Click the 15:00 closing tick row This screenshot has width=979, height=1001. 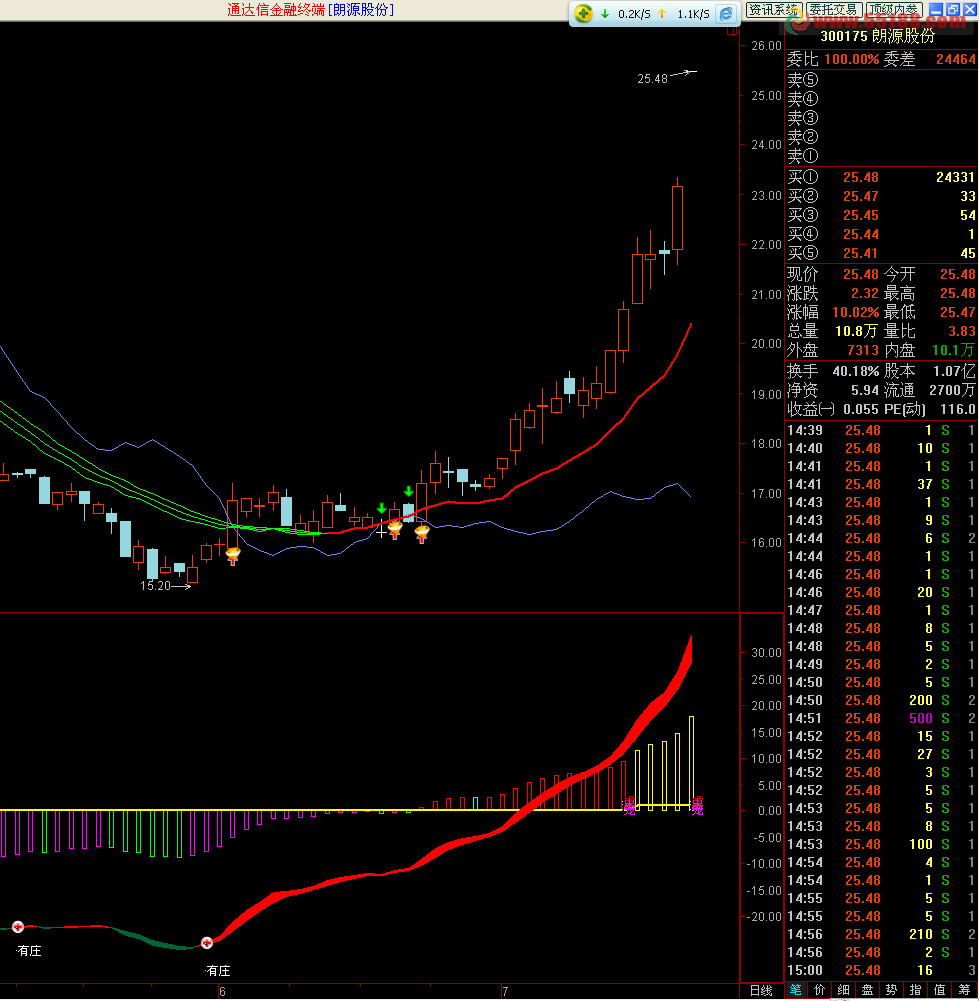click(881, 970)
